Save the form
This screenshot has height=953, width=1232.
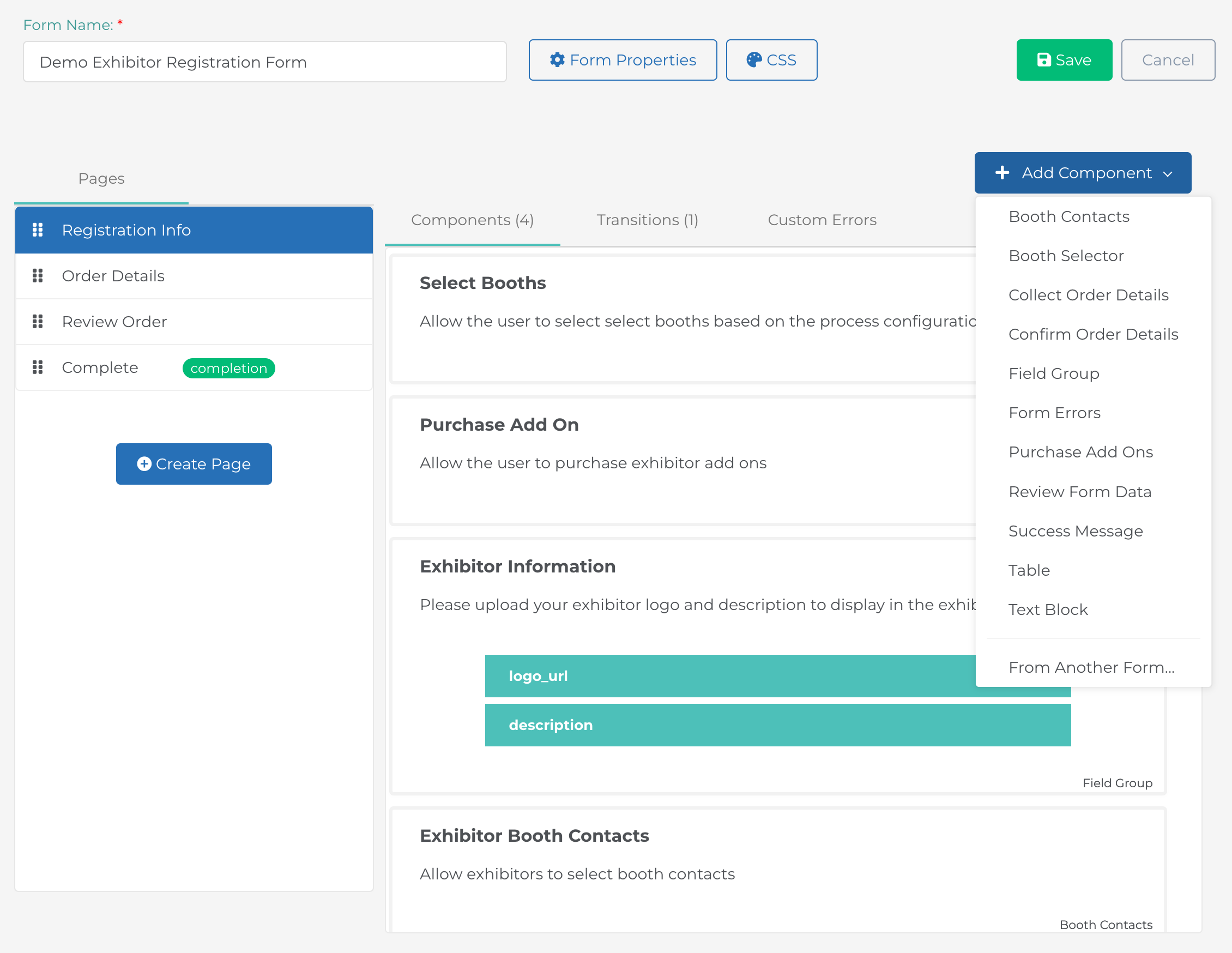(1065, 60)
